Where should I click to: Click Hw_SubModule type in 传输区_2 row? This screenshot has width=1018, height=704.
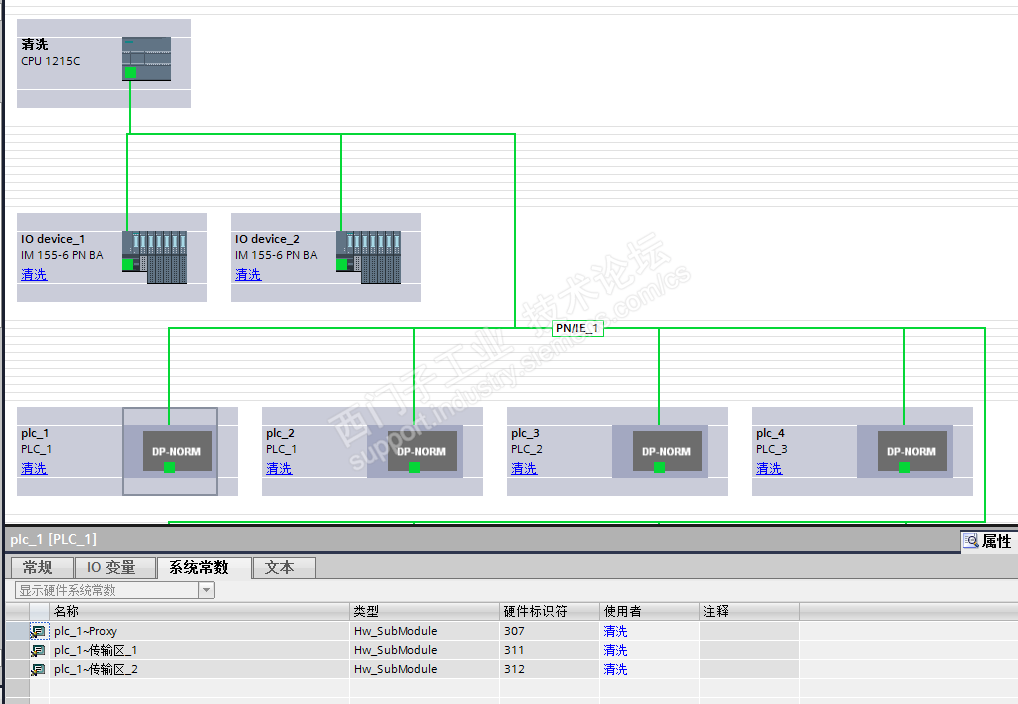(x=395, y=669)
